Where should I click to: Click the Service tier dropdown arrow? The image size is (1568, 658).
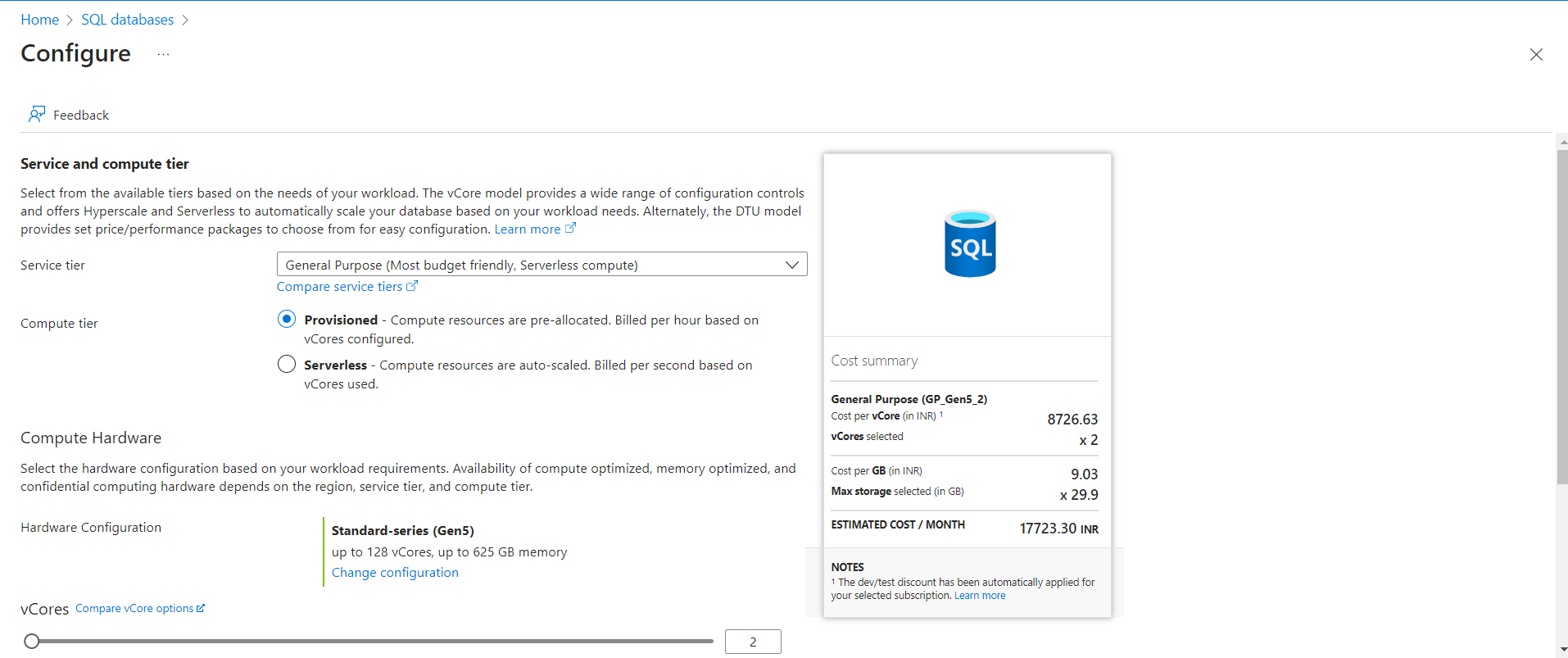point(791,265)
